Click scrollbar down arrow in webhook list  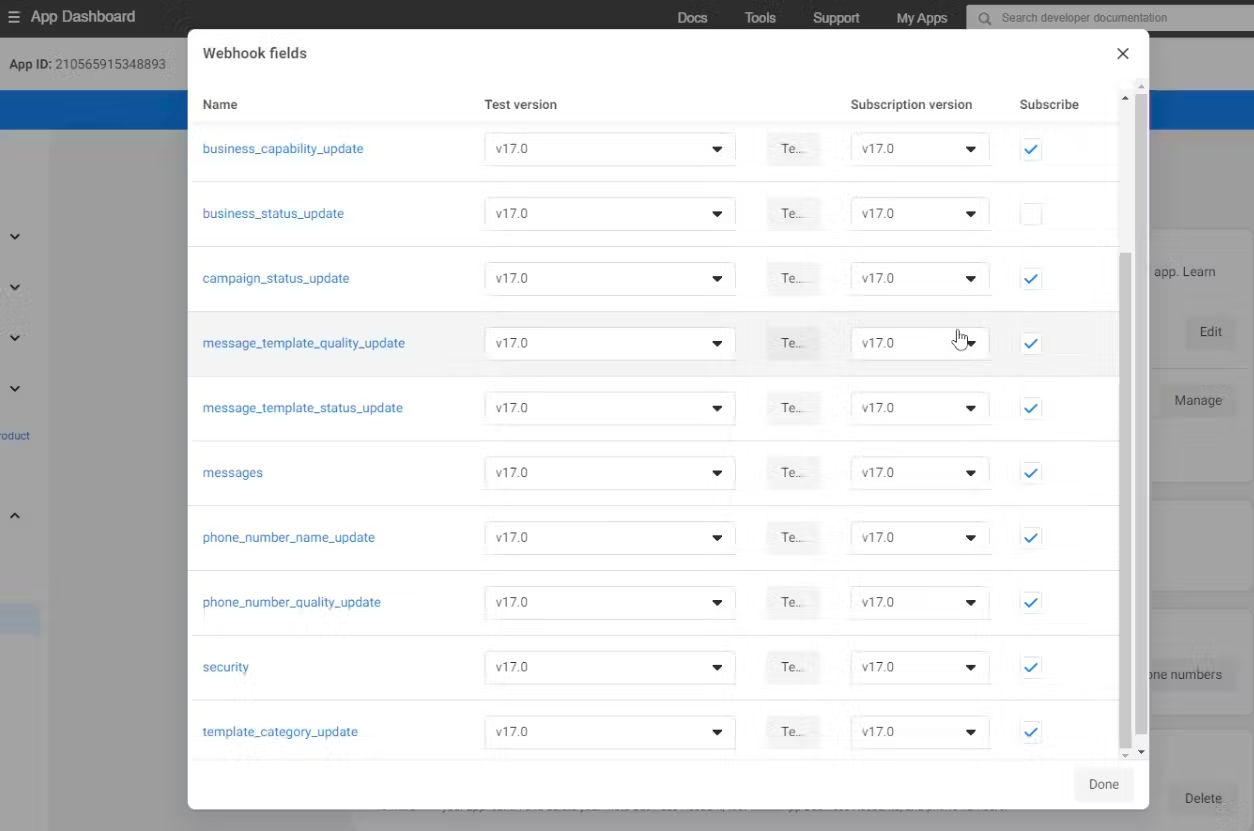pyautogui.click(x=1125, y=755)
